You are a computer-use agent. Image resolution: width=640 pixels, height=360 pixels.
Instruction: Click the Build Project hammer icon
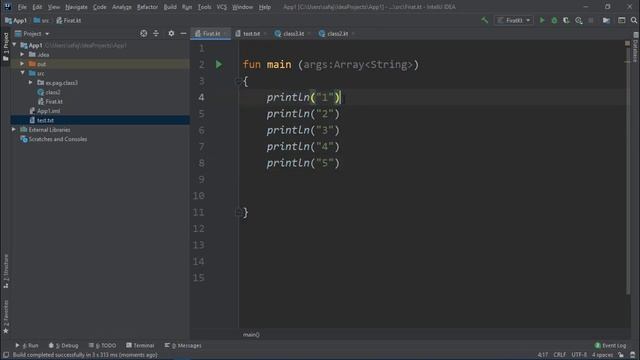point(484,20)
